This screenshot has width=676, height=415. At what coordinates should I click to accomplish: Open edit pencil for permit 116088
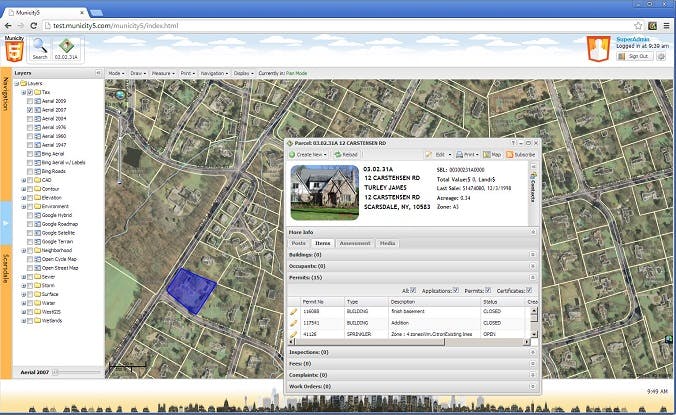(294, 311)
